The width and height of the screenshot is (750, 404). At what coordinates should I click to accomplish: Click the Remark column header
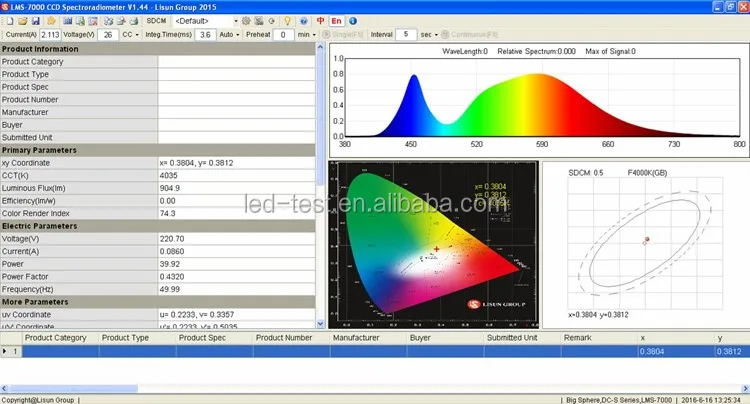599,338
